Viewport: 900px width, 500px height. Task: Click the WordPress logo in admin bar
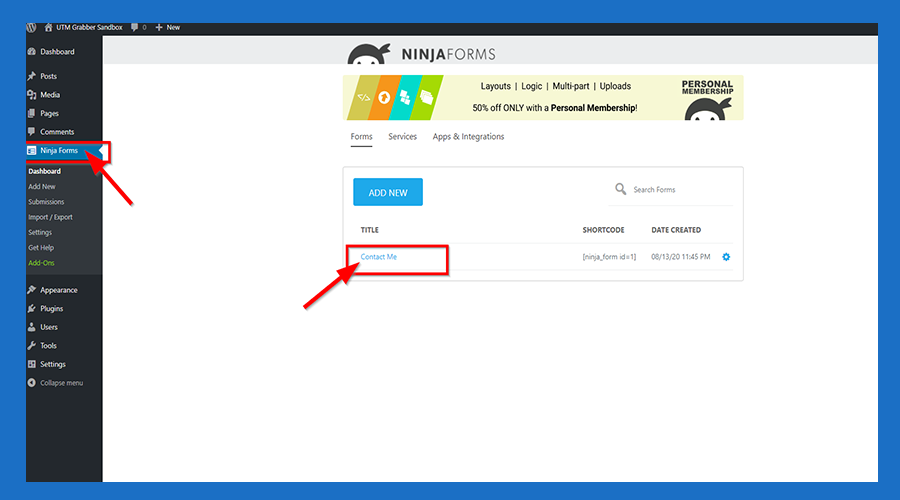click(32, 27)
